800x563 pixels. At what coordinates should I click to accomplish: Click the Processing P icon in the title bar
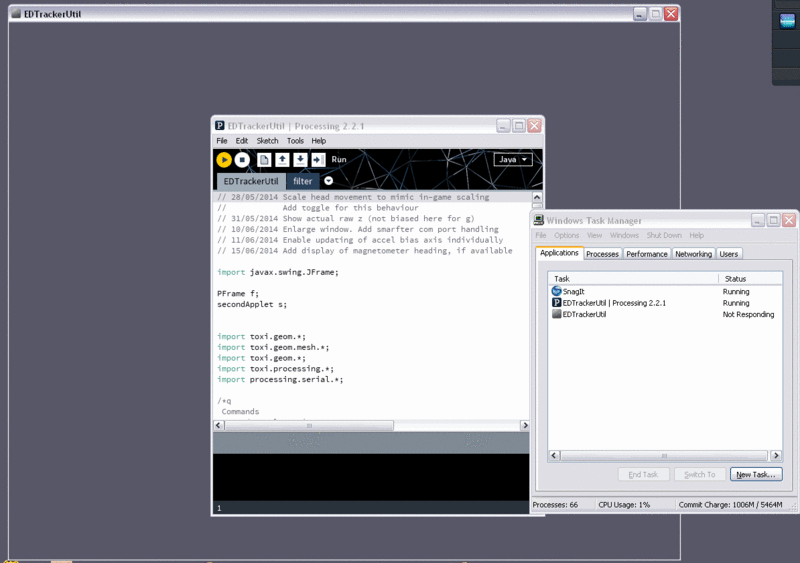pos(219,126)
